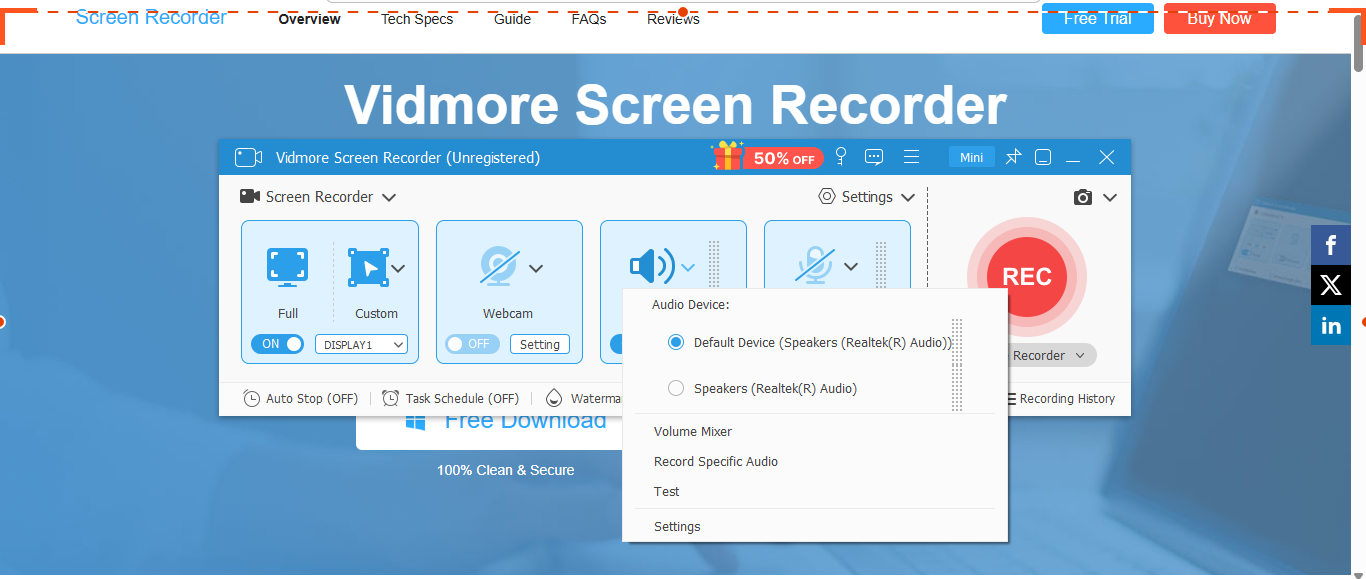The image size is (1366, 579).
Task: Start recording with REC button
Action: pyautogui.click(x=1027, y=277)
